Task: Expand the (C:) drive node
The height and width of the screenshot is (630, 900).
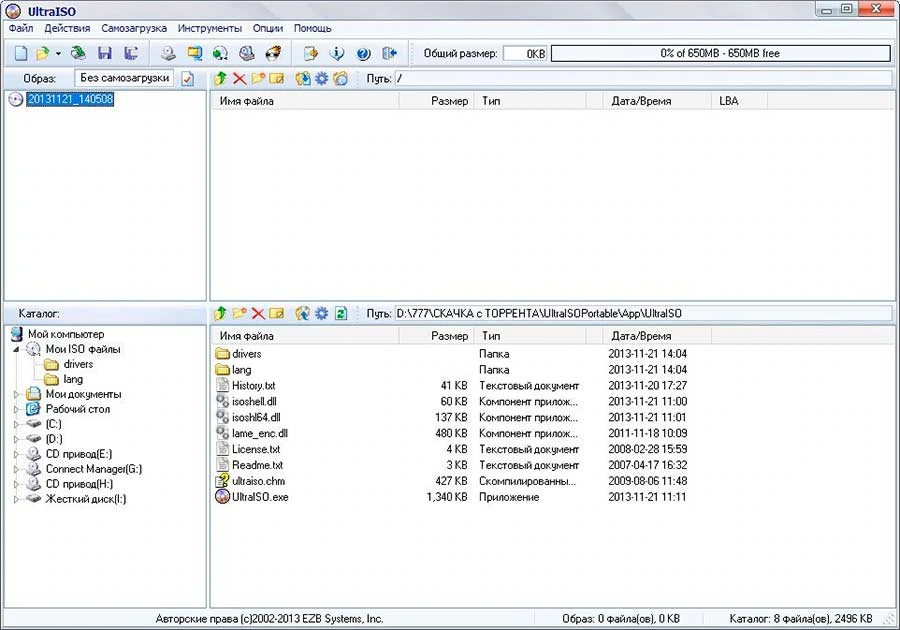Action: pyautogui.click(x=16, y=424)
